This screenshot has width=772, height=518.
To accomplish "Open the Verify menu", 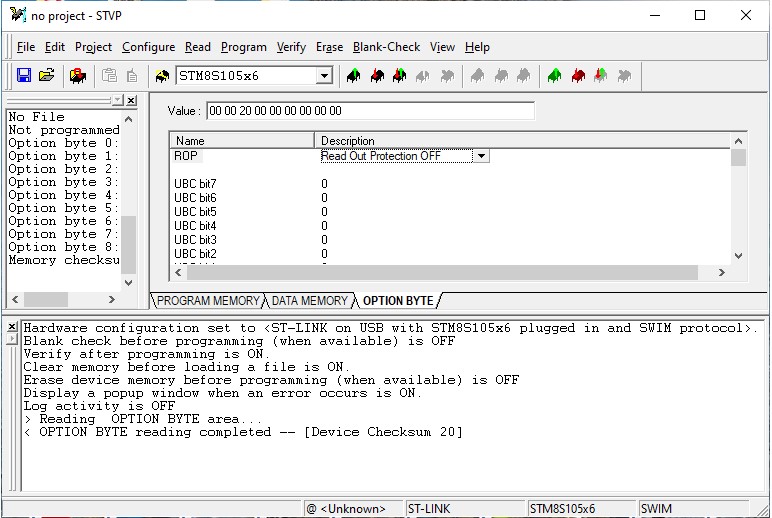I will pos(291,47).
